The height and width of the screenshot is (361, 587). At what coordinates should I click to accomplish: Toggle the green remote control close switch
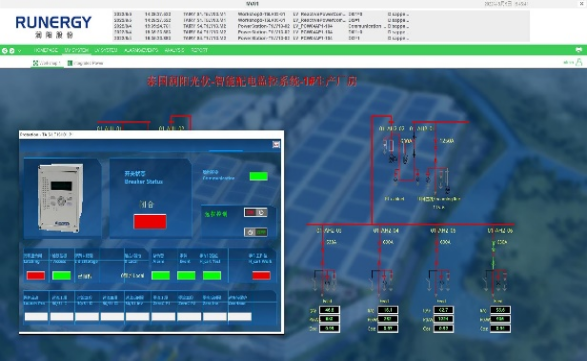click(x=256, y=232)
